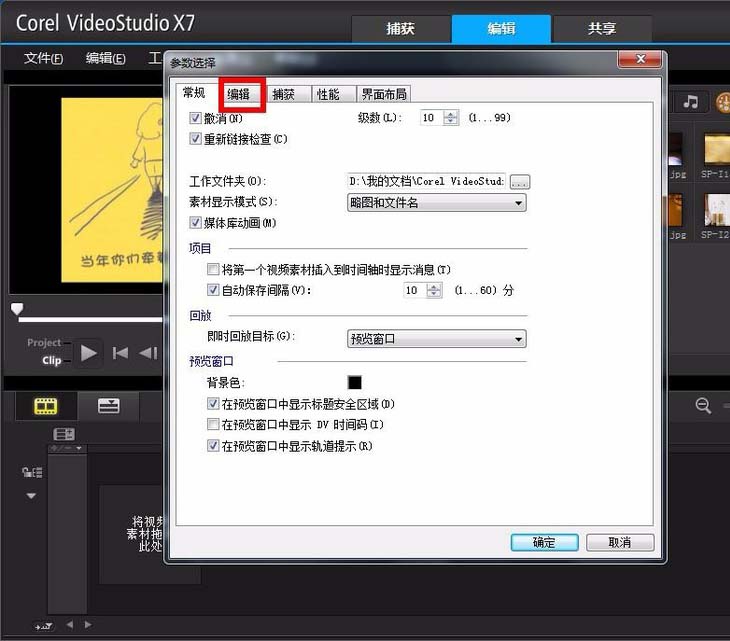
Task: Close the 参数选择 dialog
Action: (640, 59)
